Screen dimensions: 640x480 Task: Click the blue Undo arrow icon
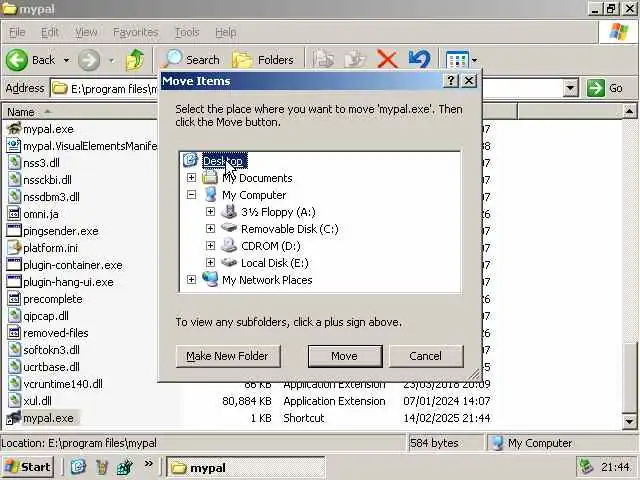click(419, 60)
